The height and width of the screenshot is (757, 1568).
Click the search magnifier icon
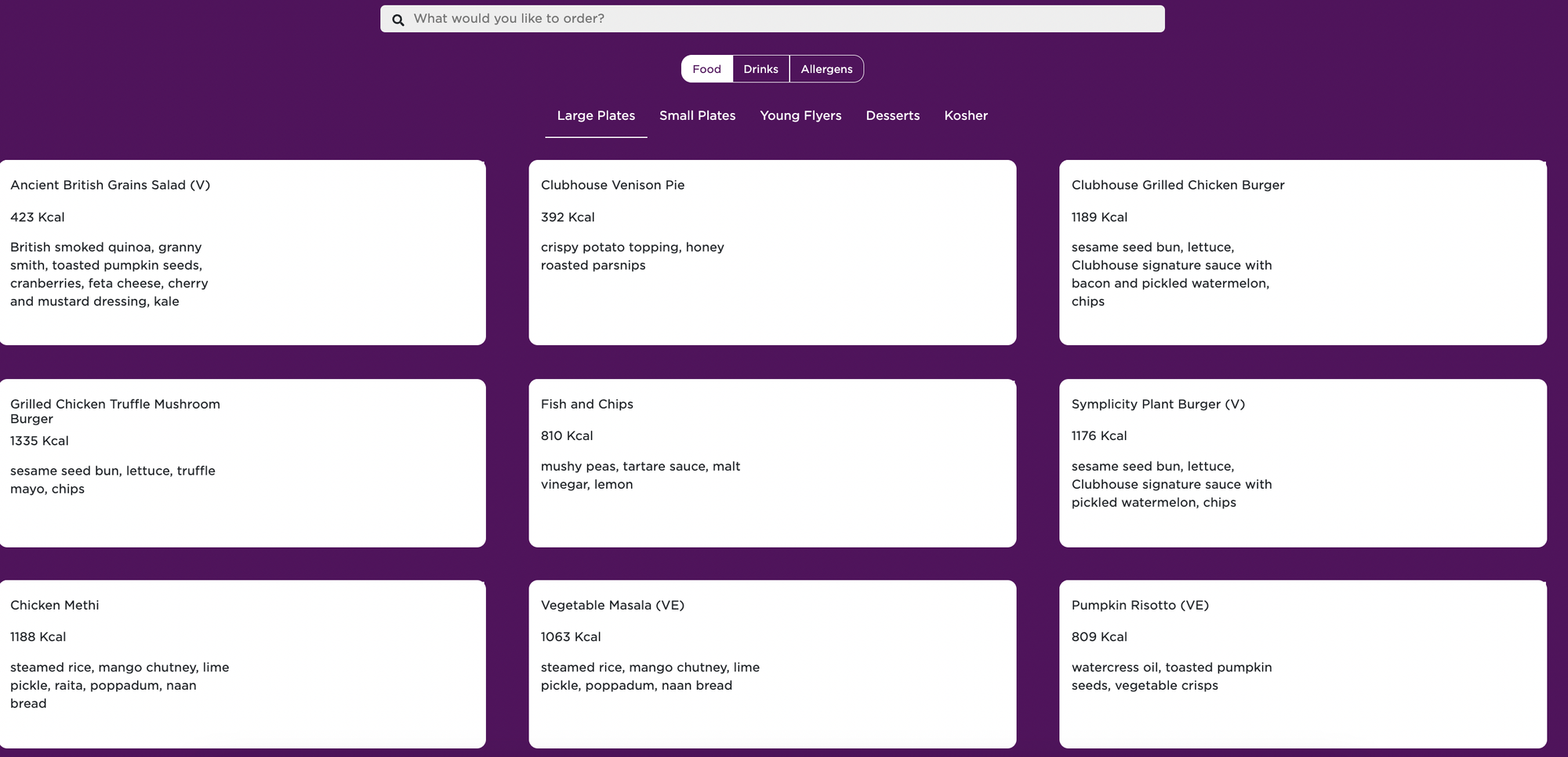pos(398,20)
